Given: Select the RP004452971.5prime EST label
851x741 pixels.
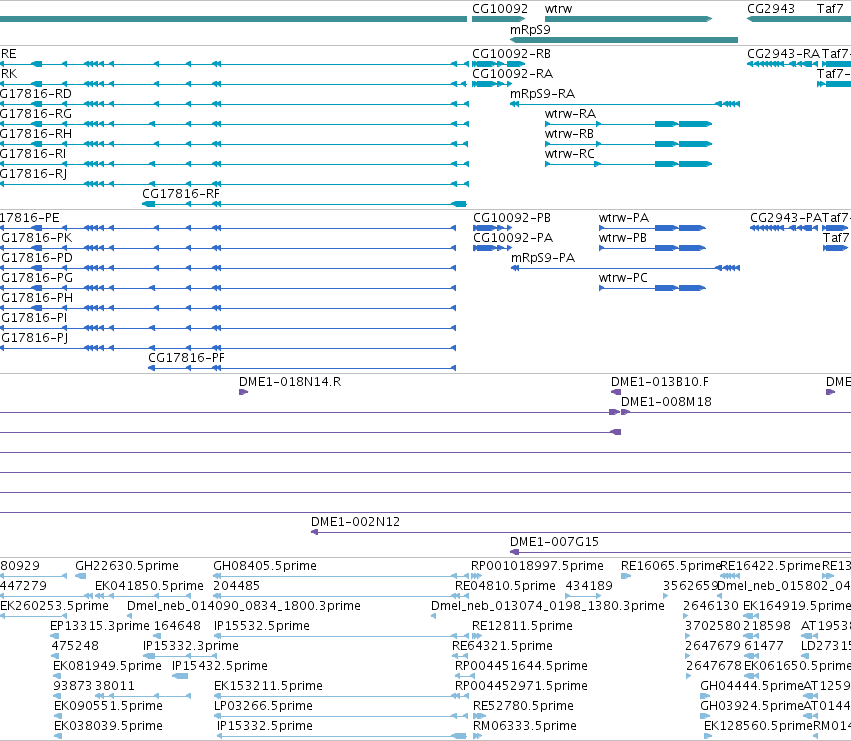Looking at the screenshot, I should (x=521, y=686).
